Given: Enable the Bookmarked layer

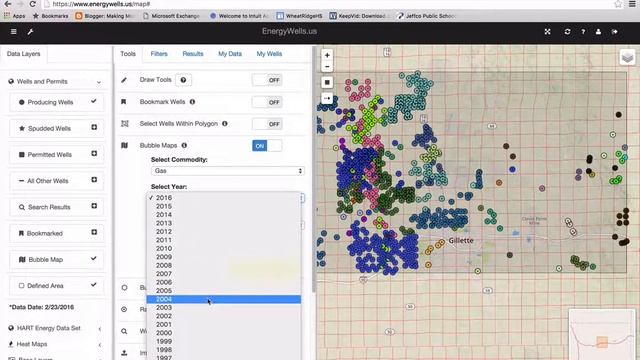Looking at the screenshot, I should (94, 232).
